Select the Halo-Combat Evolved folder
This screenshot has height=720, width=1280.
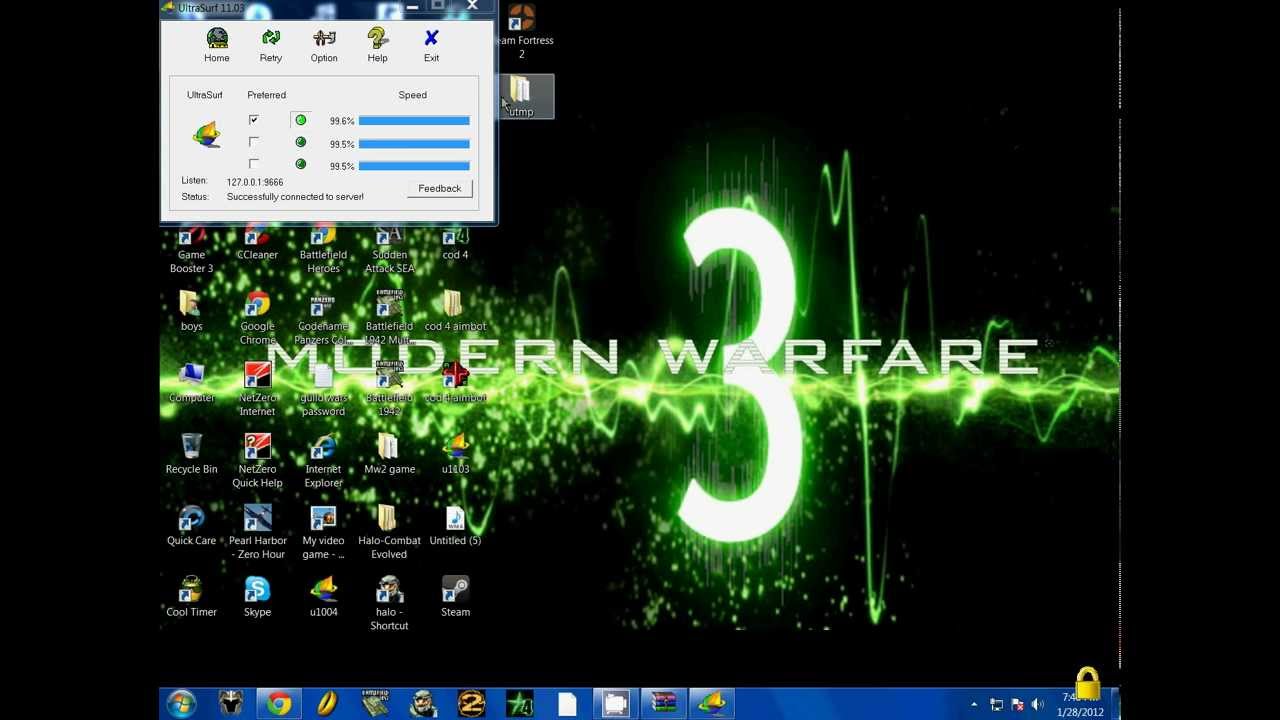pyautogui.click(x=389, y=533)
